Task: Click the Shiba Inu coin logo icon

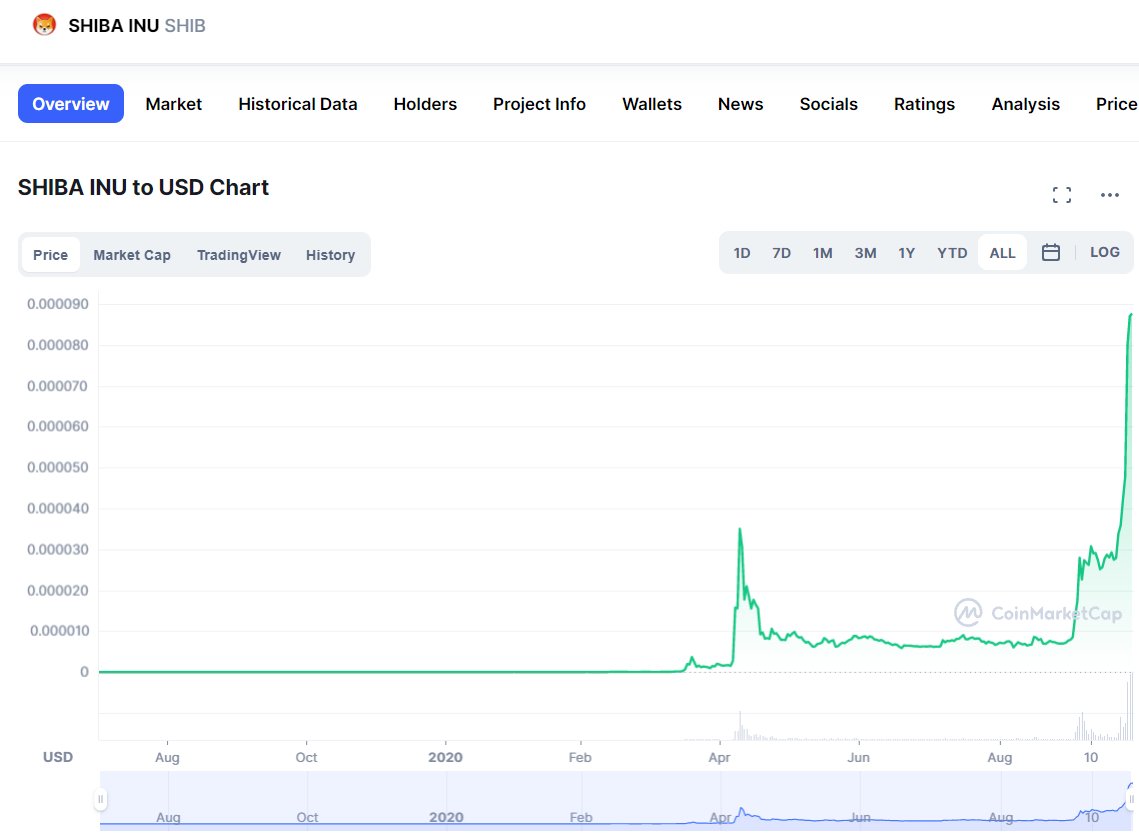Action: [x=44, y=25]
